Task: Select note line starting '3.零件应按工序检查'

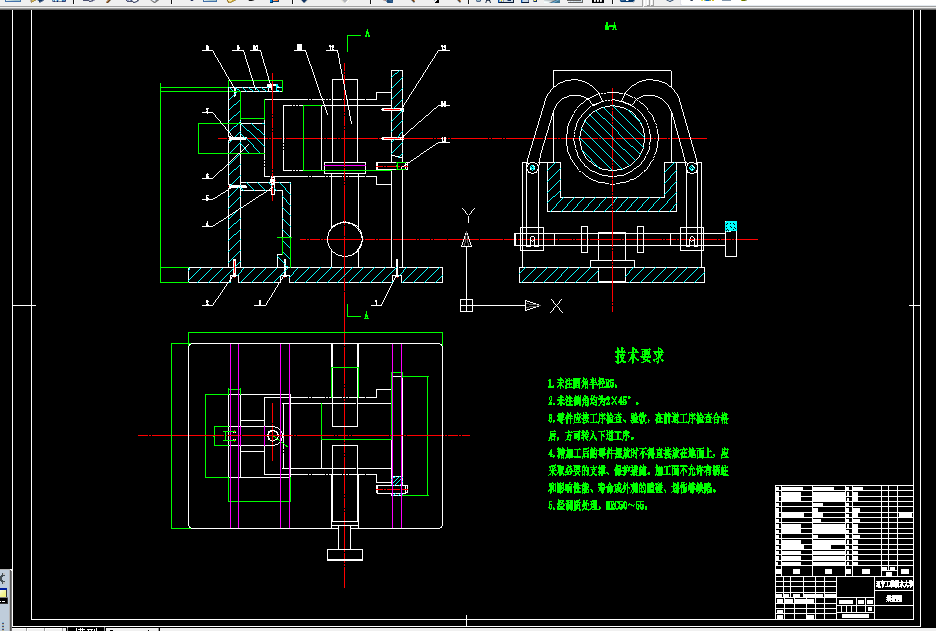Action: [638, 418]
